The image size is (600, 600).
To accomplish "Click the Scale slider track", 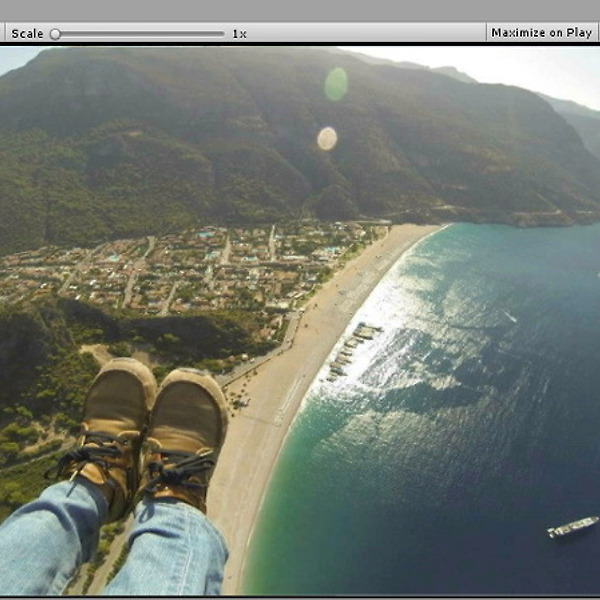I will 137,34.
